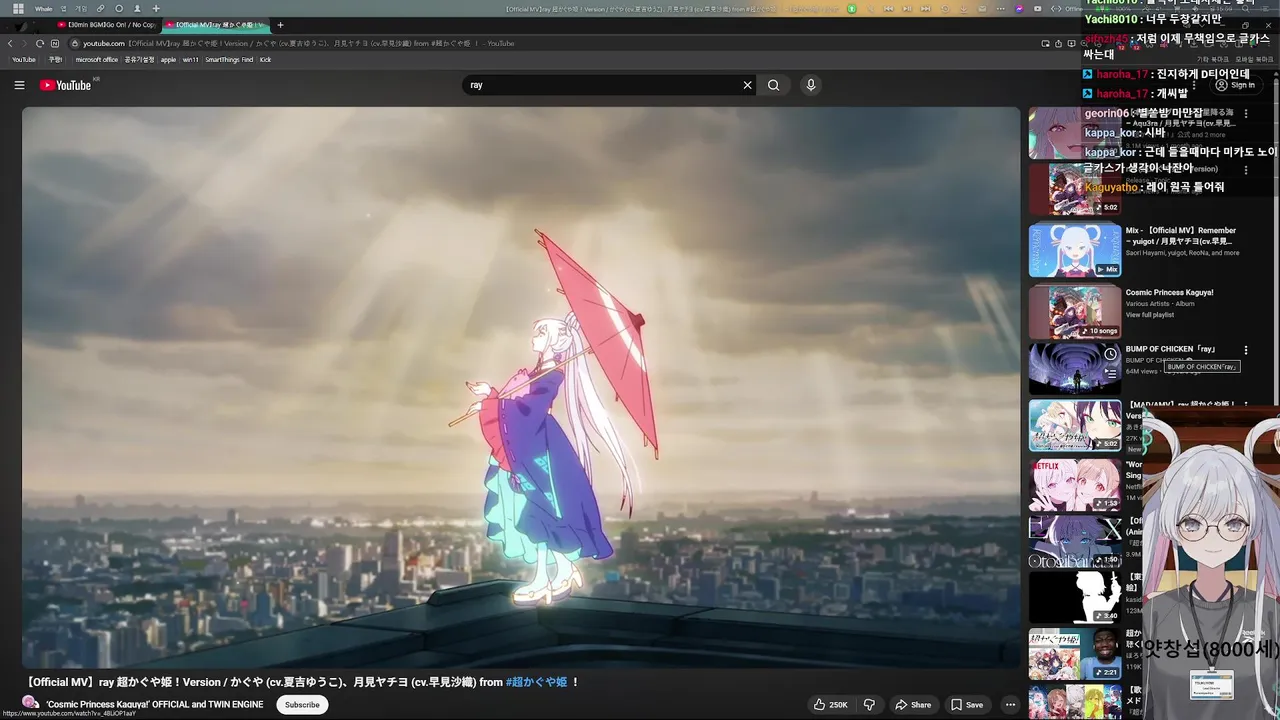
Task: Open the 'Kick' bookmark
Action: pyautogui.click(x=265, y=59)
